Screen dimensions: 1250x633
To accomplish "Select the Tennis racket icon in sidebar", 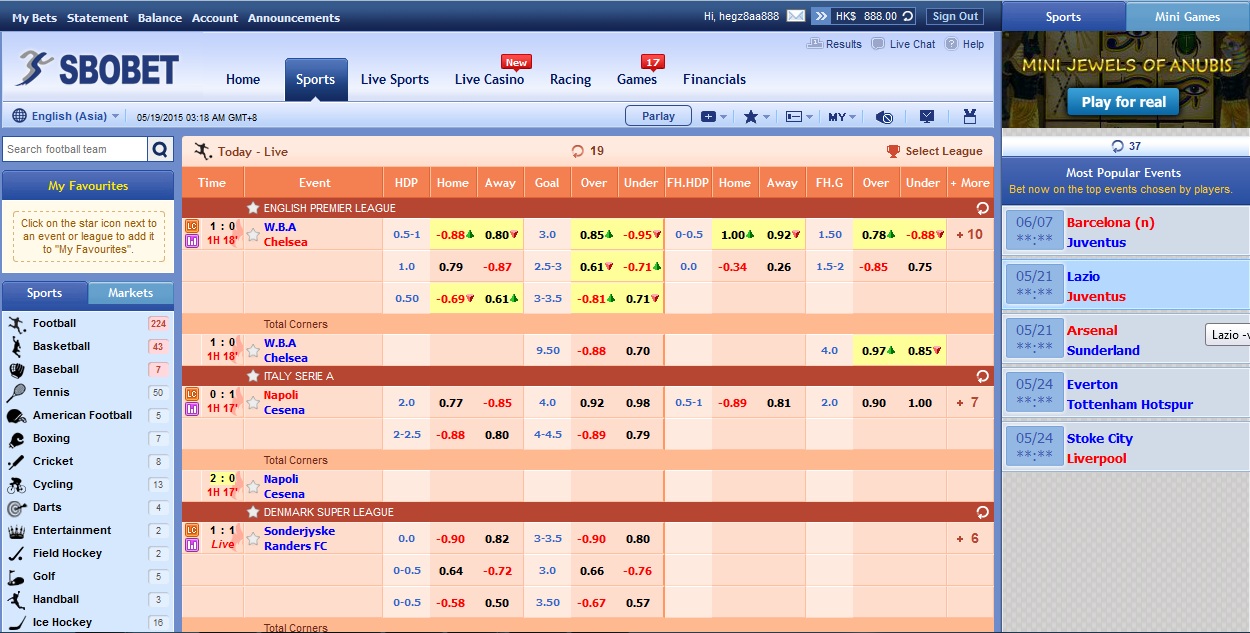I will (x=16, y=392).
